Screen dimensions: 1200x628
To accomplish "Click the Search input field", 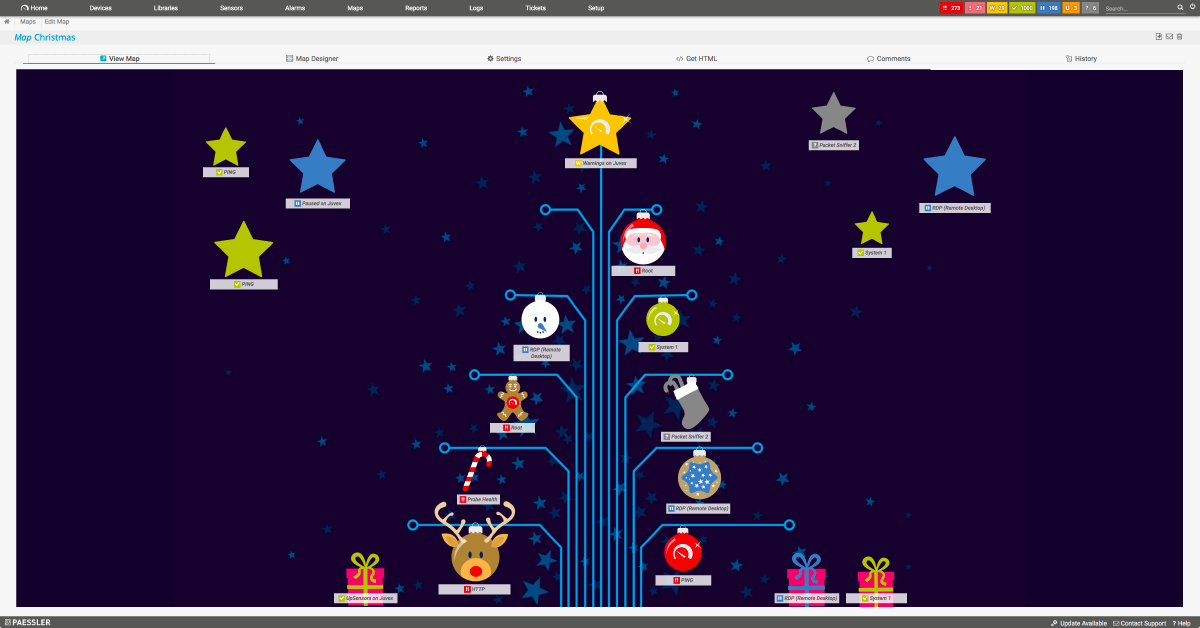I will tap(1138, 8).
